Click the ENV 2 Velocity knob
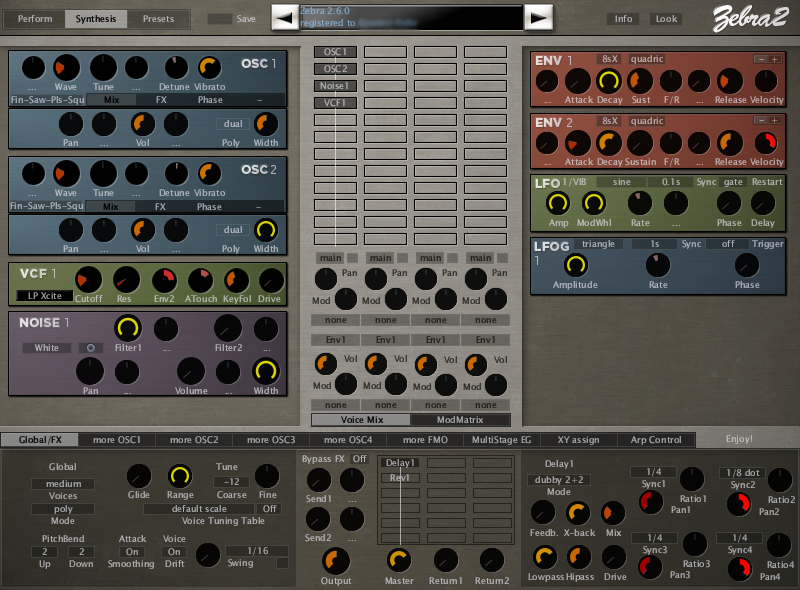 (765, 143)
